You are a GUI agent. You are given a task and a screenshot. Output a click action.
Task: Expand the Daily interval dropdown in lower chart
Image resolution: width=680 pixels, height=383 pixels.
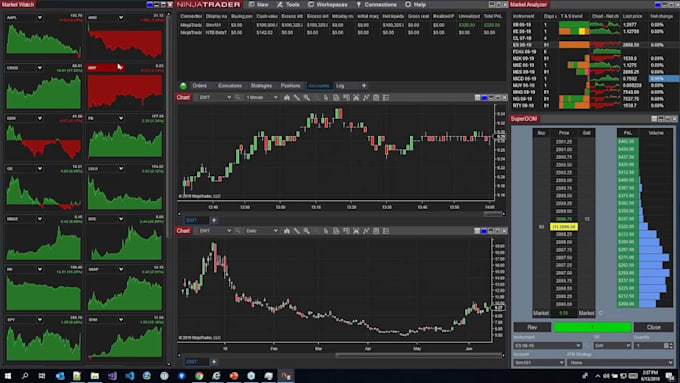click(x=276, y=231)
